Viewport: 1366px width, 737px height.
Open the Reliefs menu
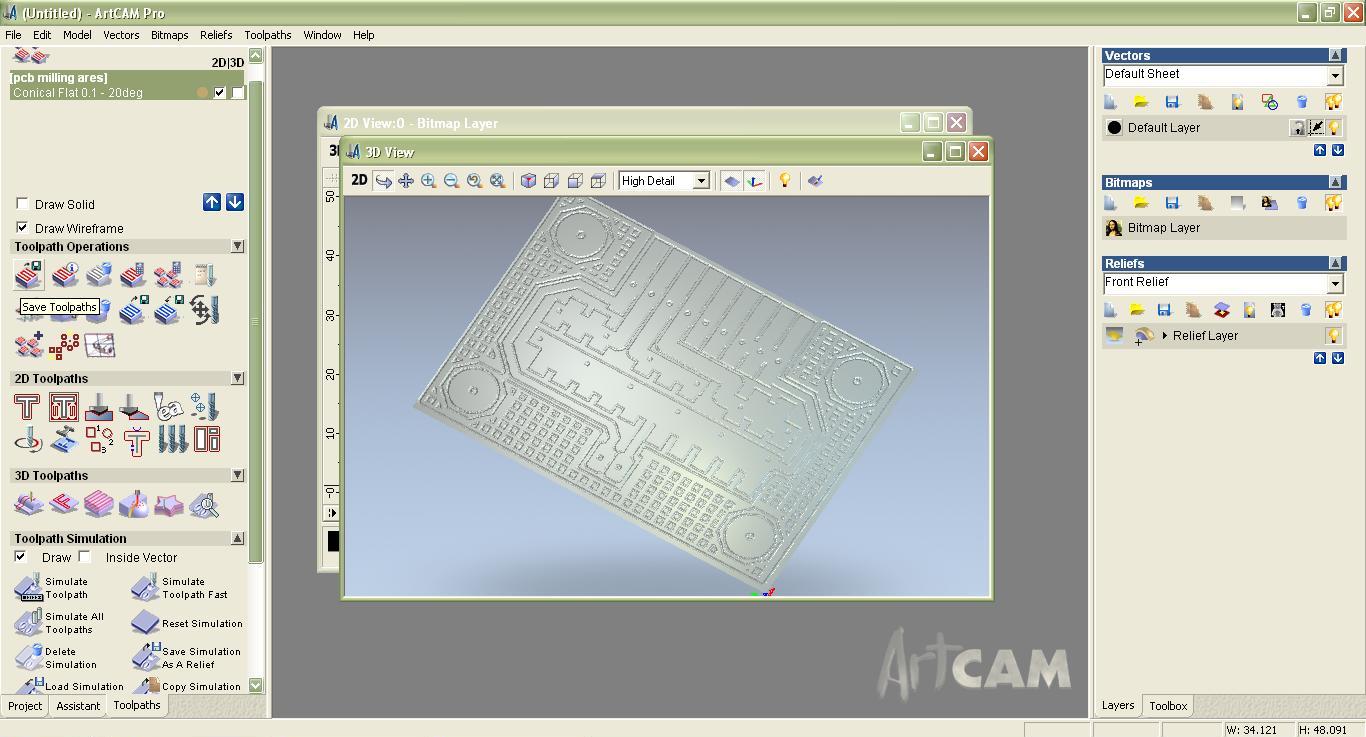(216, 35)
